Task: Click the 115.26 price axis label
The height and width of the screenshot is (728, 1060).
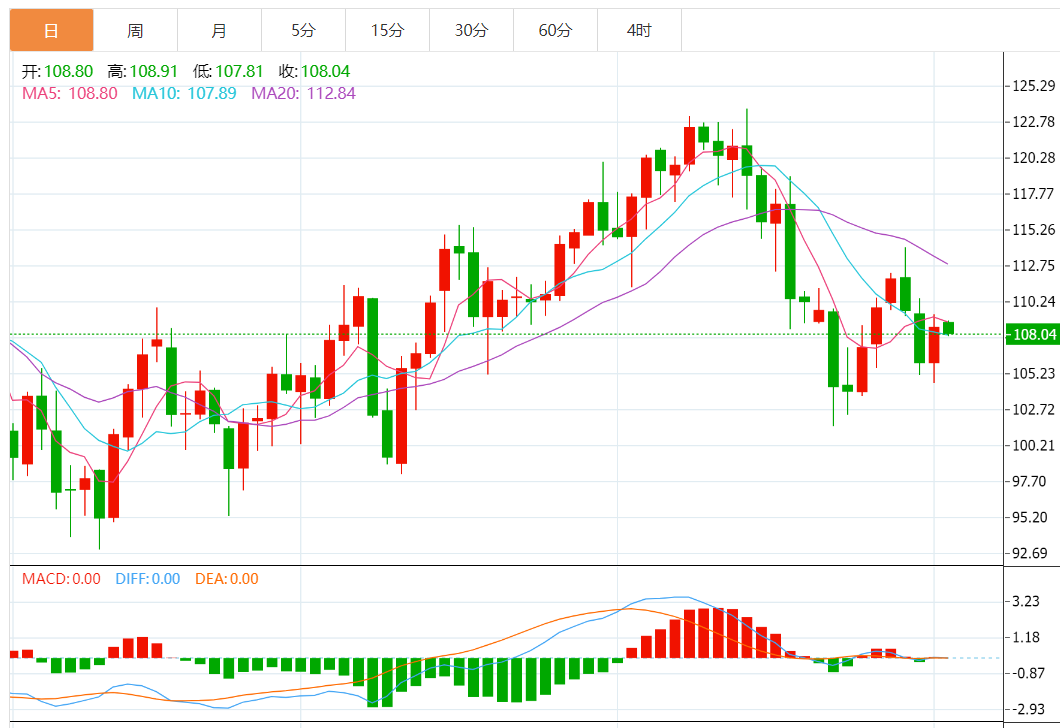Action: [x=1034, y=230]
